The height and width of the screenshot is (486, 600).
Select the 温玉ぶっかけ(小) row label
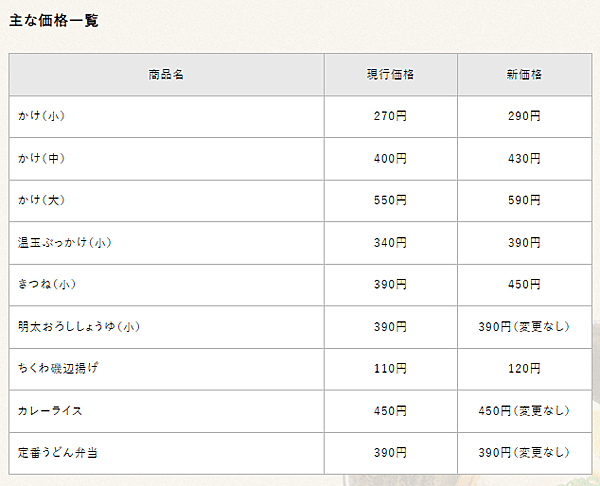coord(166,243)
